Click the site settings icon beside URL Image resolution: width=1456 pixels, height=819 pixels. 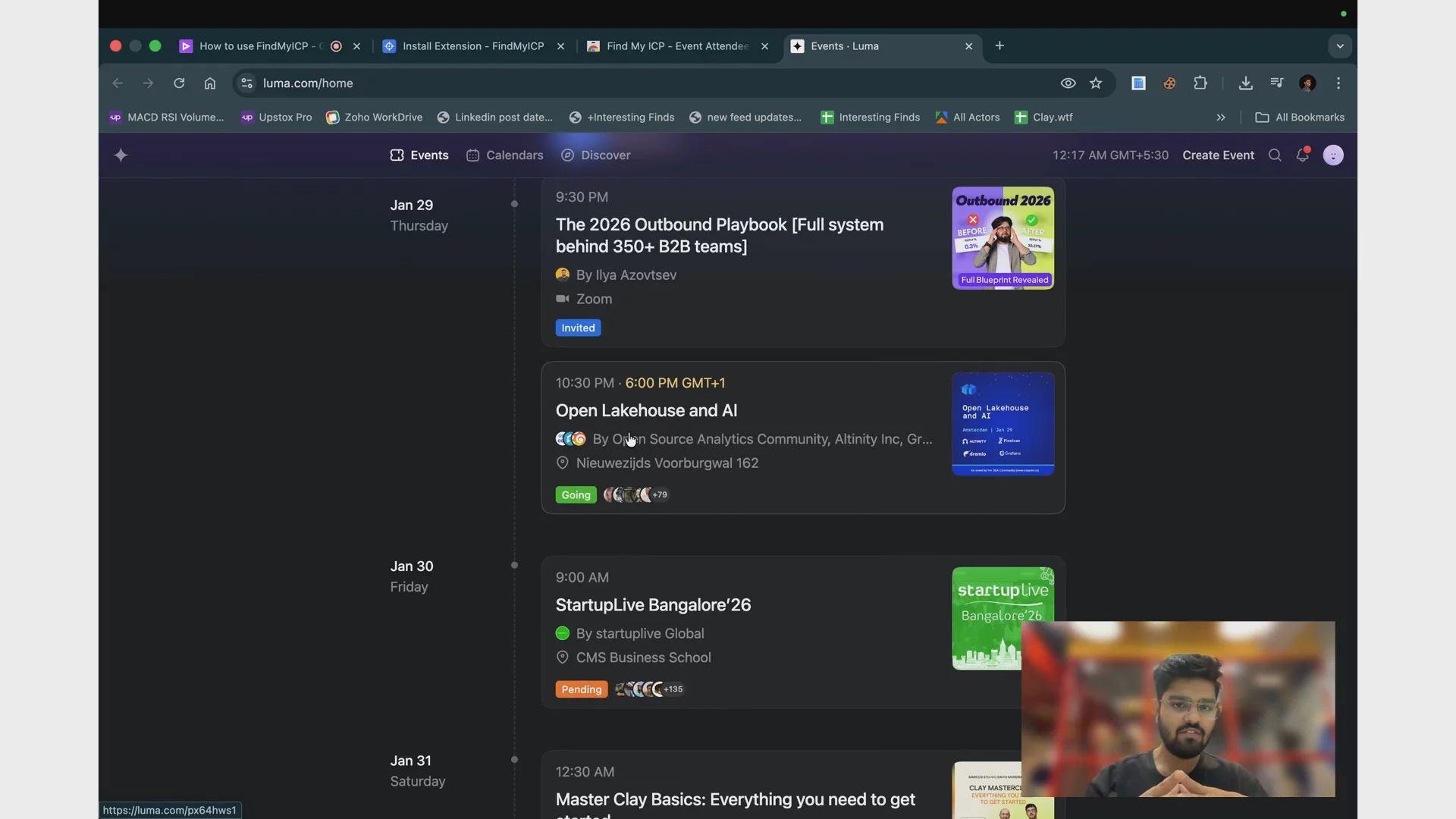(246, 83)
